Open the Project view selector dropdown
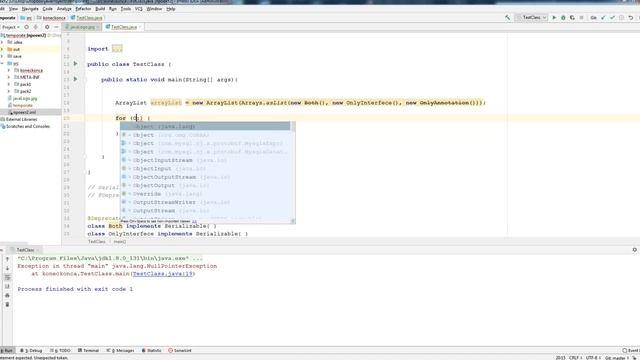 coord(10,27)
